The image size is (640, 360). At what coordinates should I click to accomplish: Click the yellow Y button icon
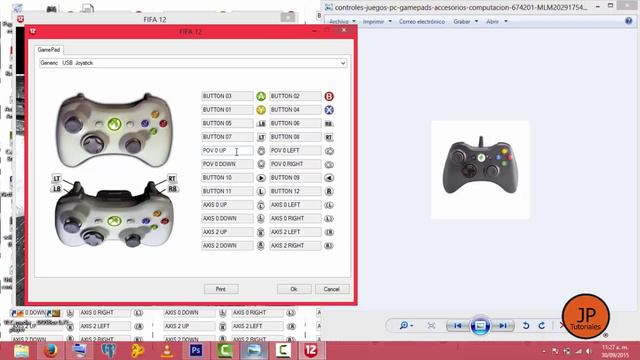[x=261, y=110]
